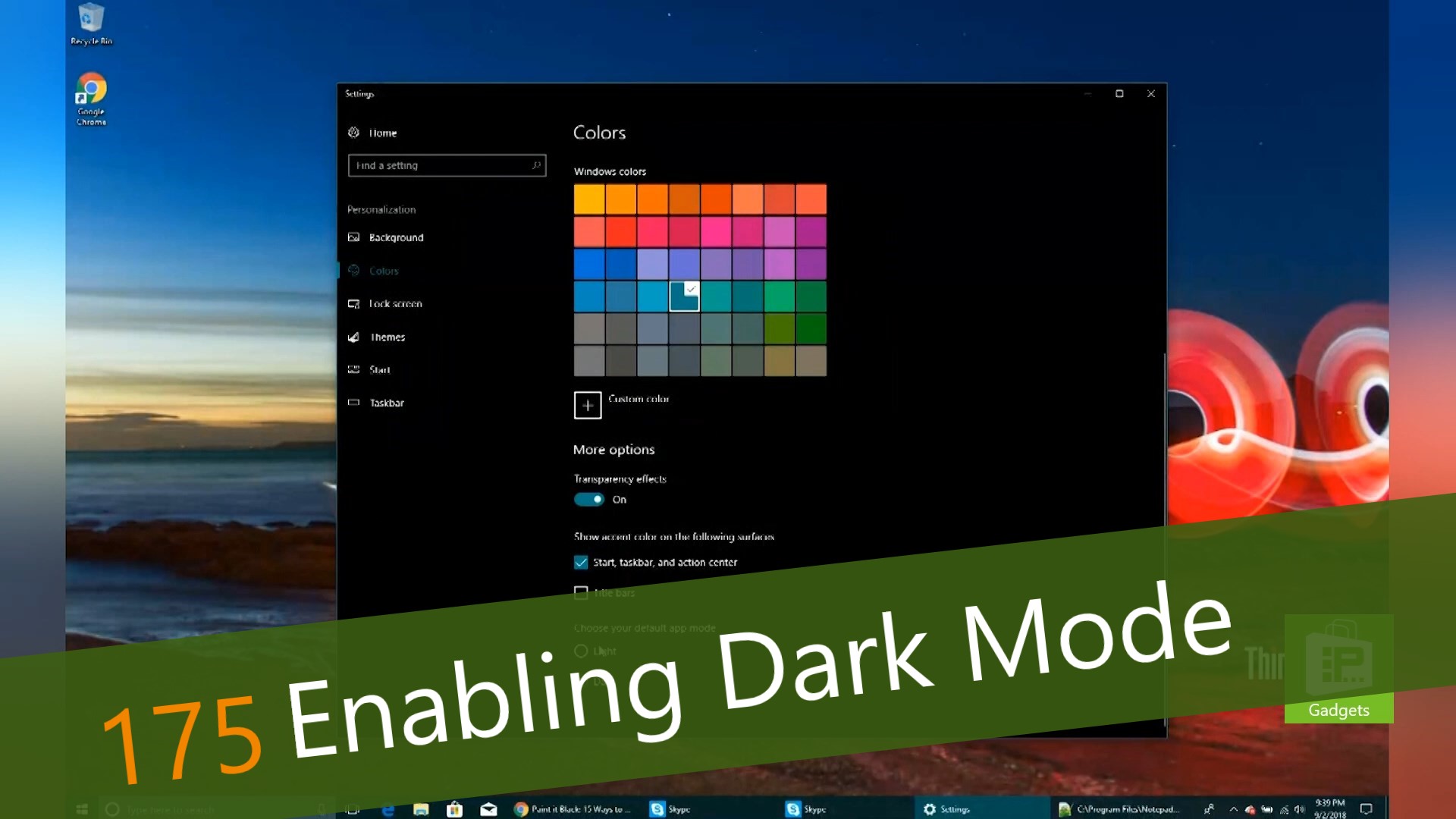Choose the bright green swatch in fourth row

pyautogui.click(x=779, y=297)
